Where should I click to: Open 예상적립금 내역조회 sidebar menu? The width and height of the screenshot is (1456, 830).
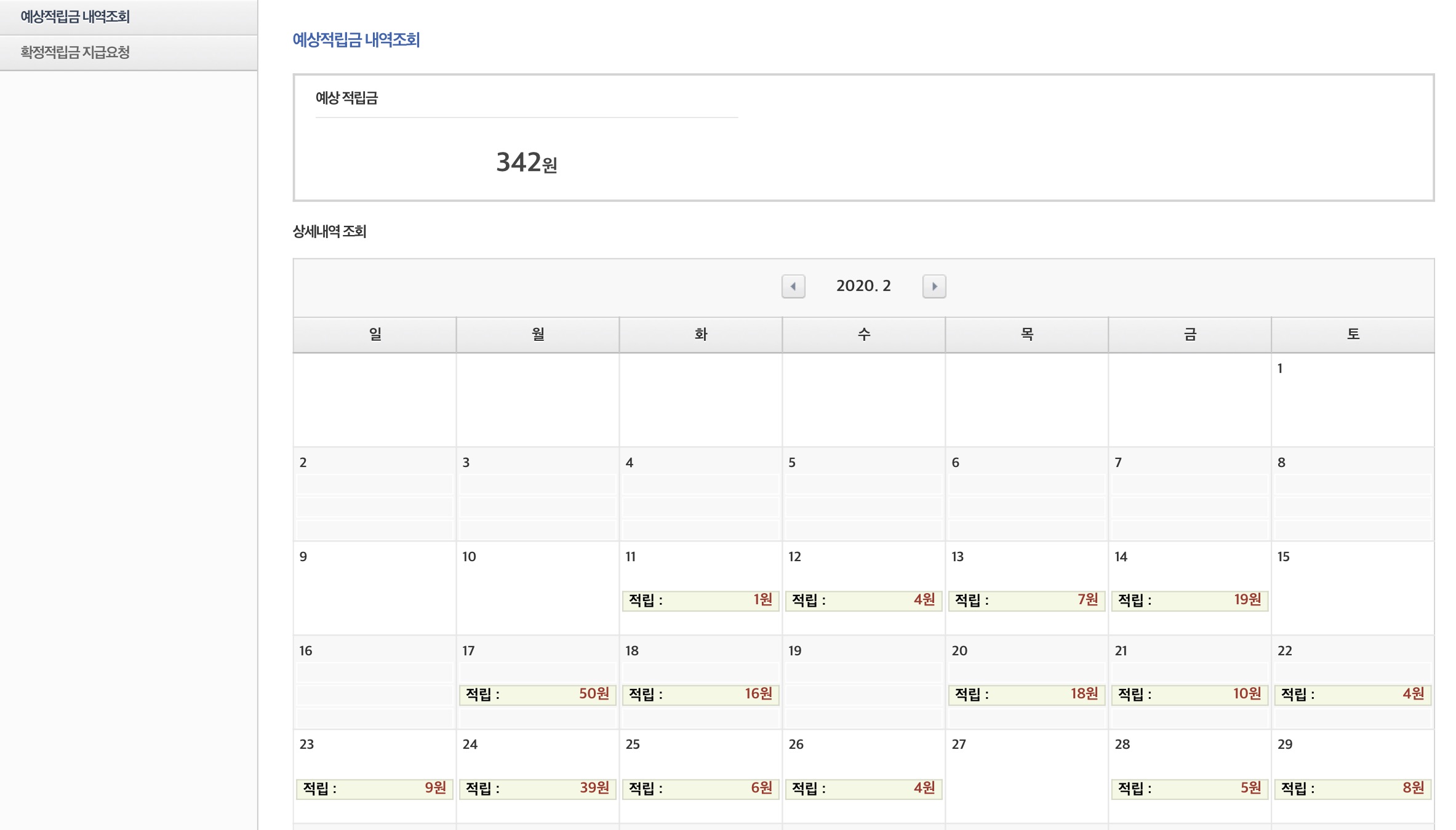(75, 17)
